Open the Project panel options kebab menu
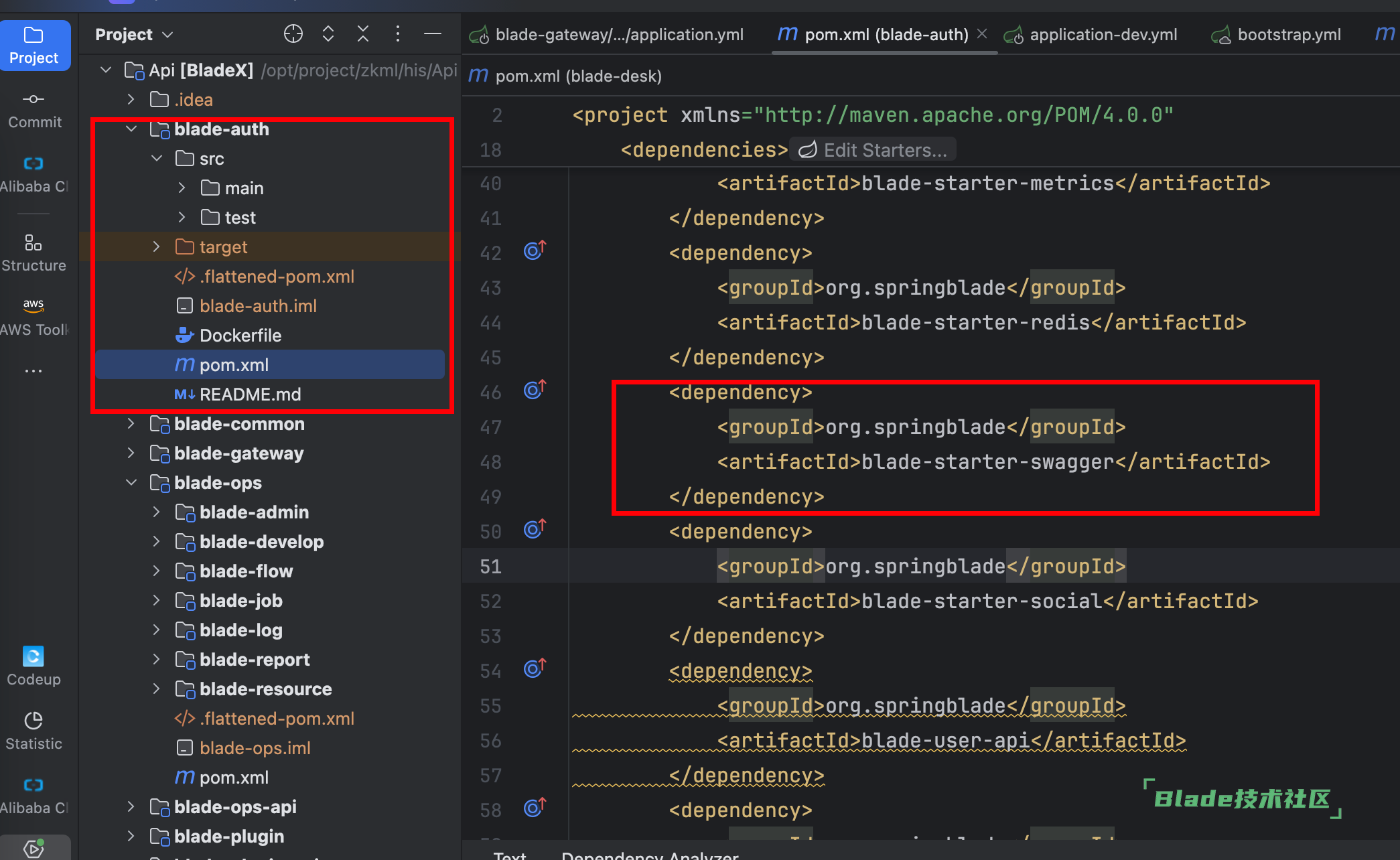Viewport: 1400px width, 860px height. pos(398,33)
